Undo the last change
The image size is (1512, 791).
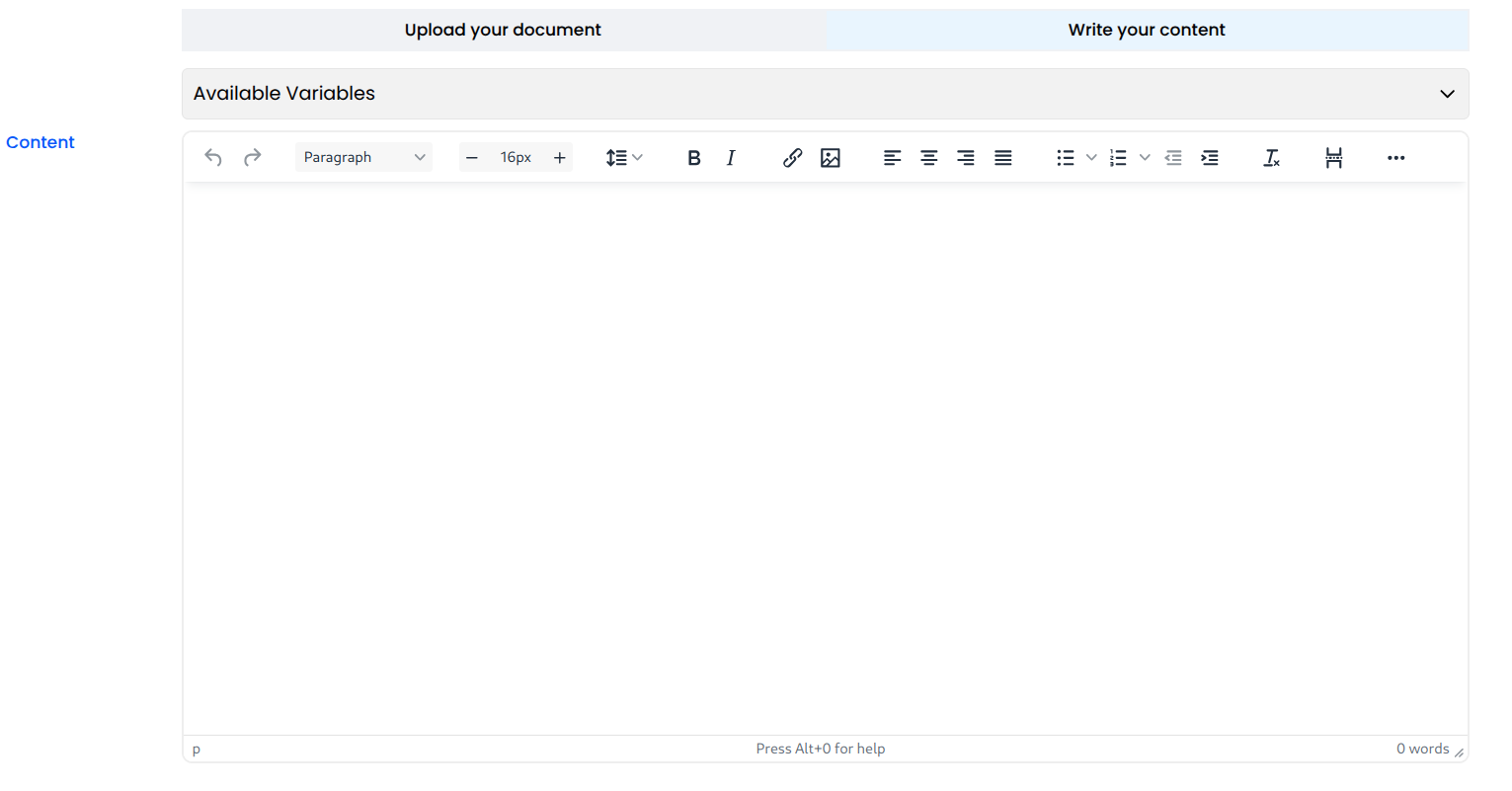(x=212, y=157)
